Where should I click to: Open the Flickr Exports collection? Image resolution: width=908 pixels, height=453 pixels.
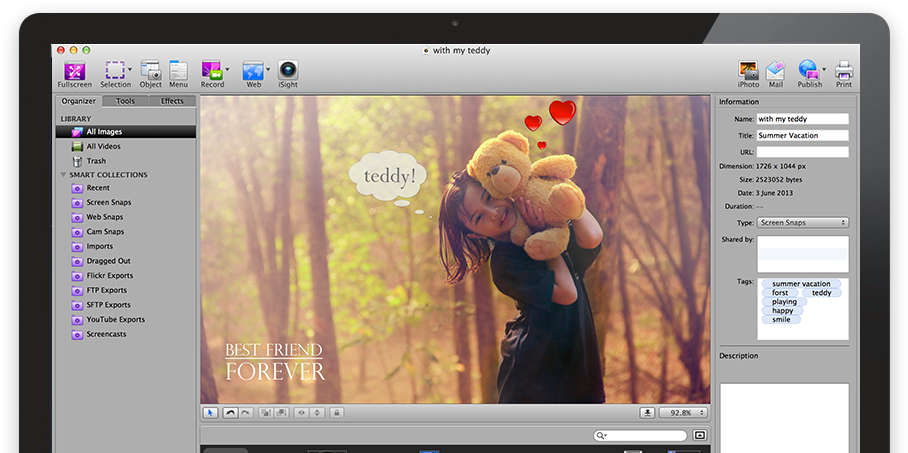click(x=126, y=276)
